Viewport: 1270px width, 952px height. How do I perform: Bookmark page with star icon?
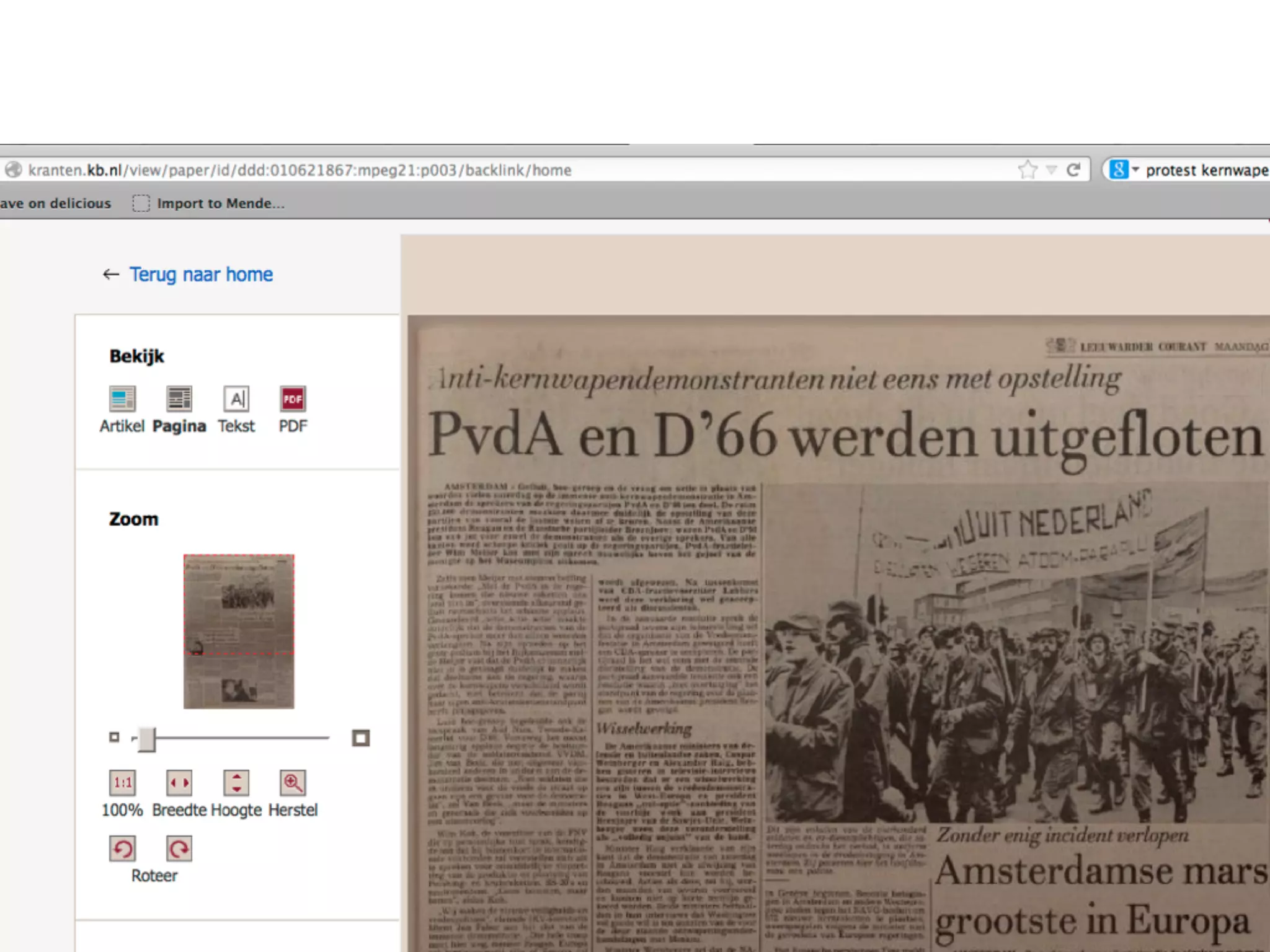pos(1028,170)
